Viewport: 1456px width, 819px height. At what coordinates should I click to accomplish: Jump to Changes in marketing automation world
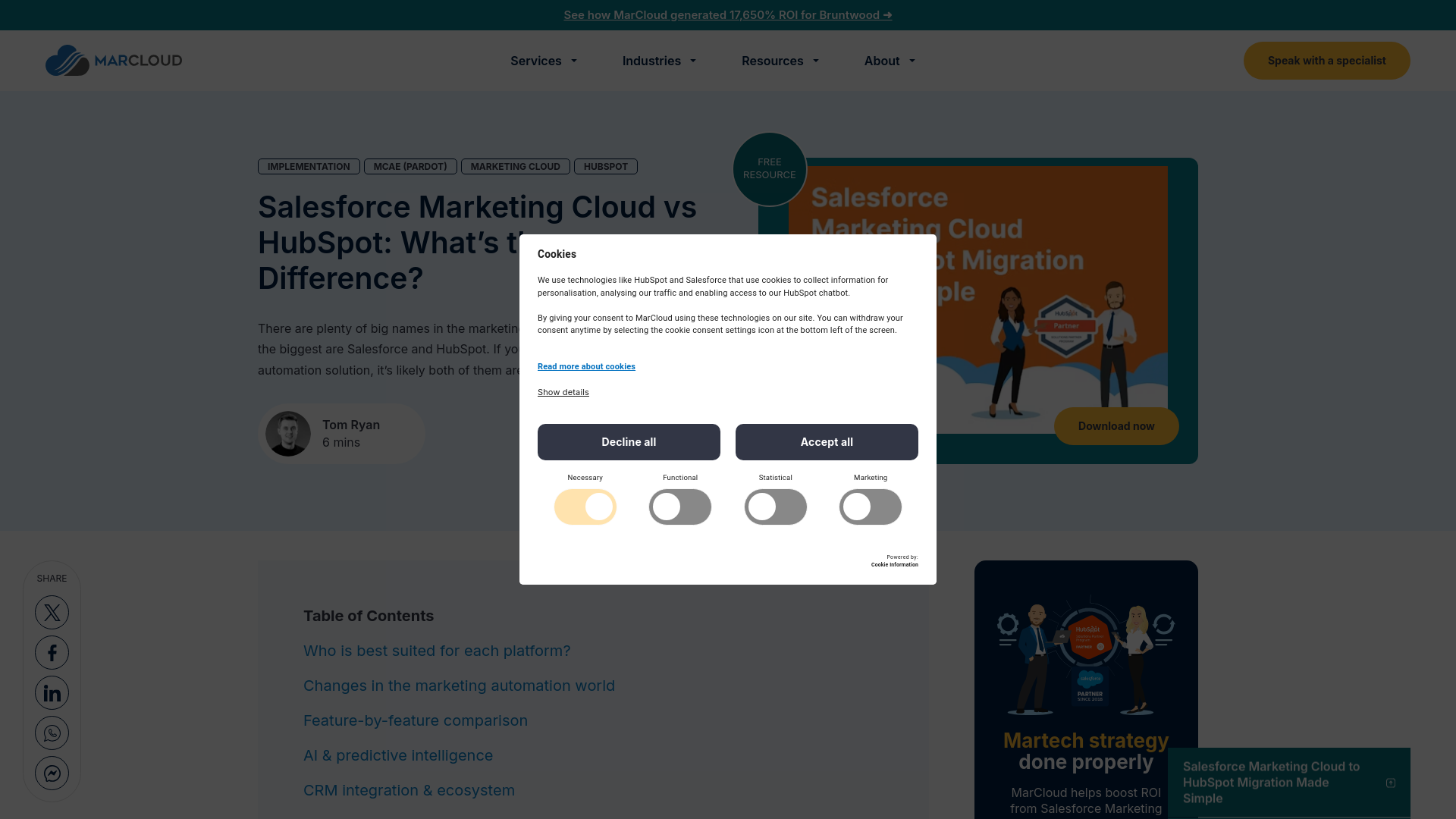tap(459, 686)
